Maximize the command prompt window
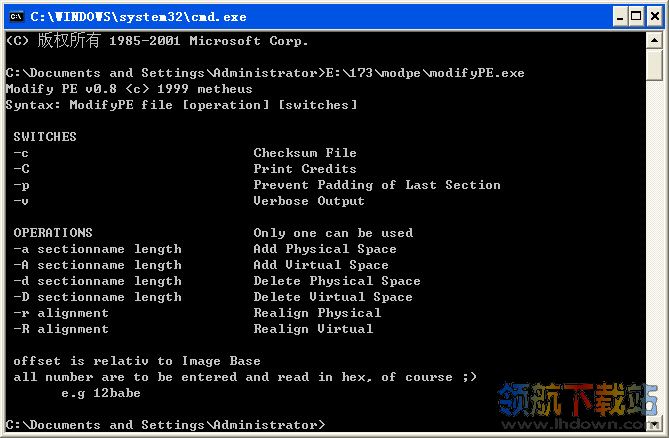Viewport: 669px width, 438px height. (636, 17)
